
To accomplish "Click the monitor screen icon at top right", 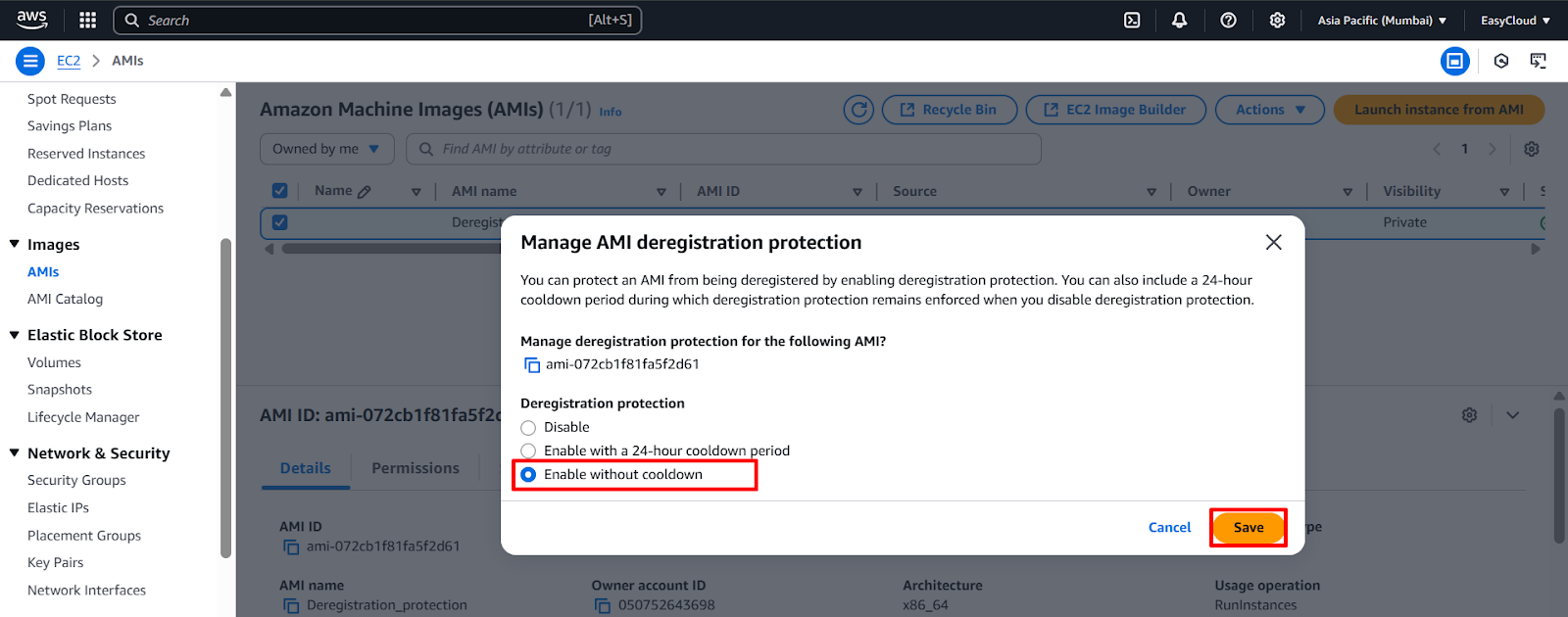I will [1539, 61].
